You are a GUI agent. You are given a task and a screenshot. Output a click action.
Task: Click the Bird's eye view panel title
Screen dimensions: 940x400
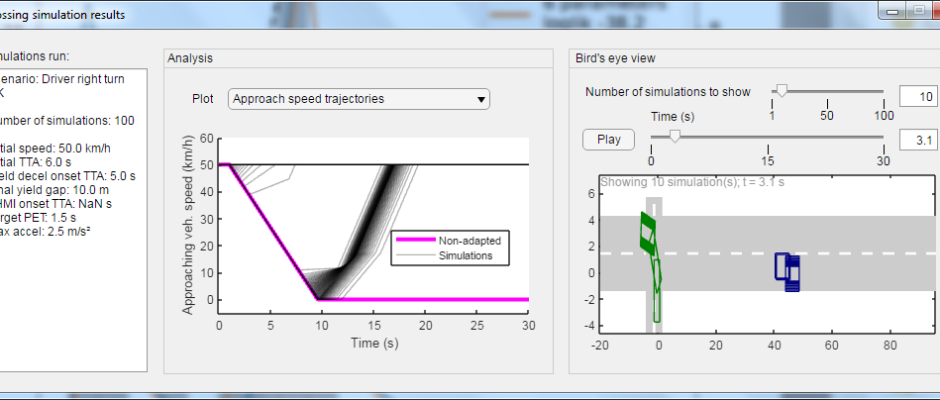point(615,58)
